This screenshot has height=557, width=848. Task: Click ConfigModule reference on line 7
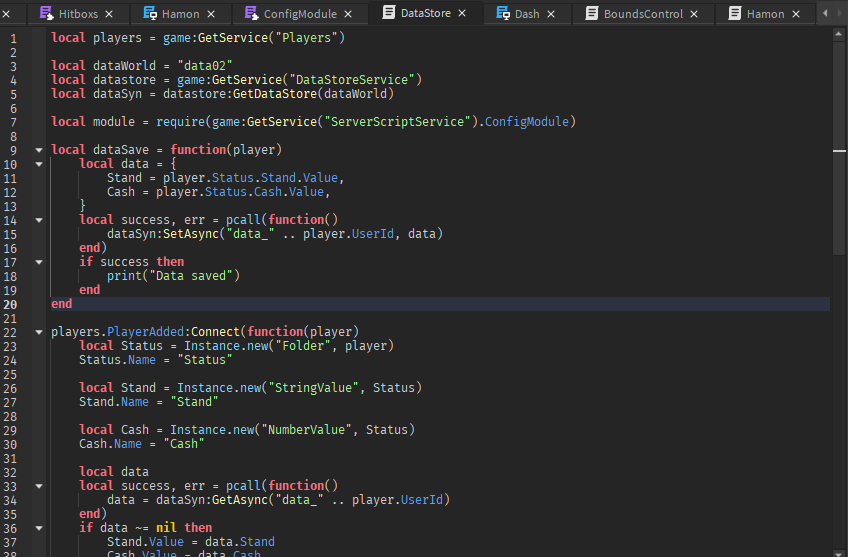click(526, 122)
